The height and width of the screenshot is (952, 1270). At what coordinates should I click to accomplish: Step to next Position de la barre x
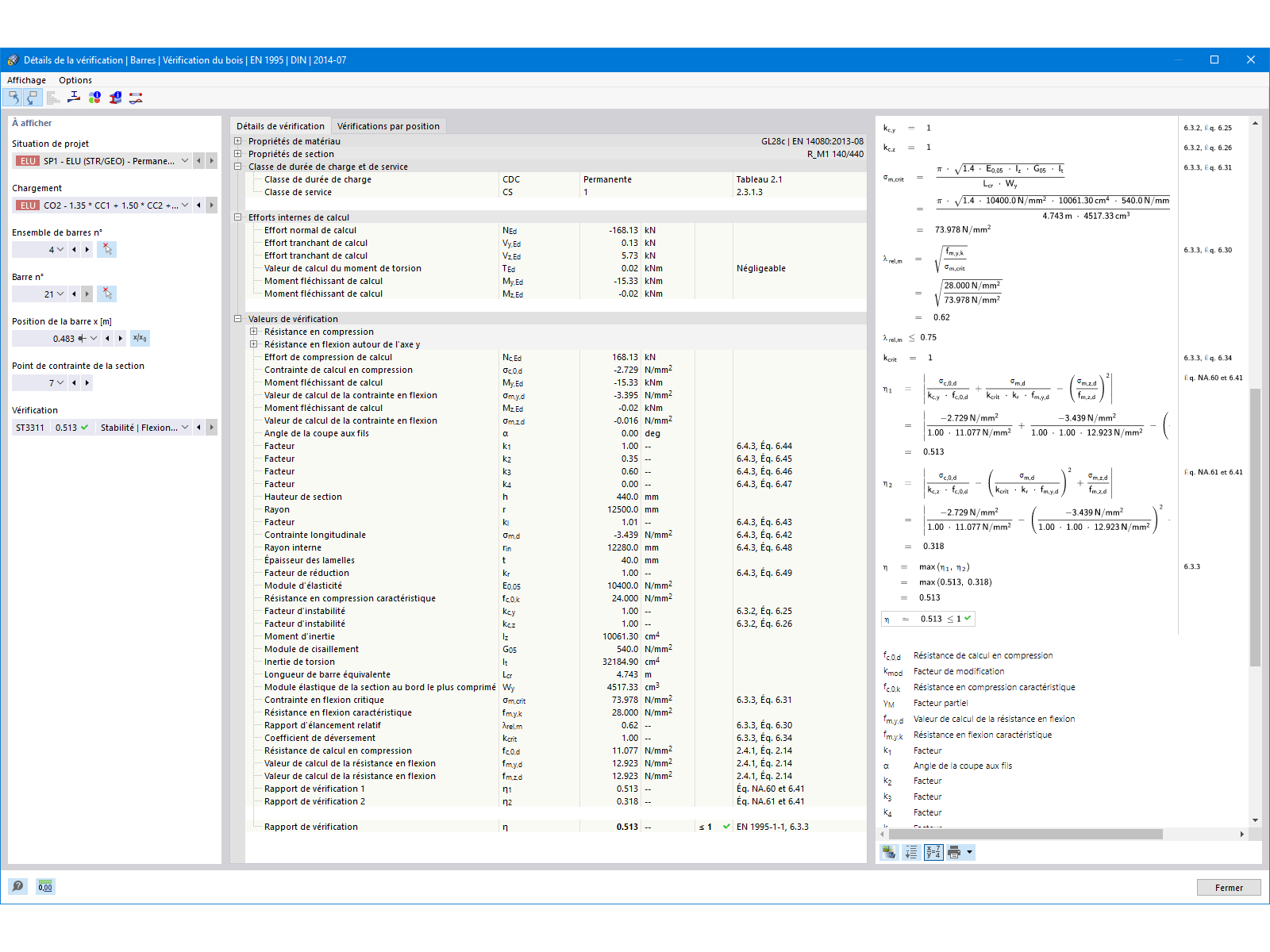point(121,338)
